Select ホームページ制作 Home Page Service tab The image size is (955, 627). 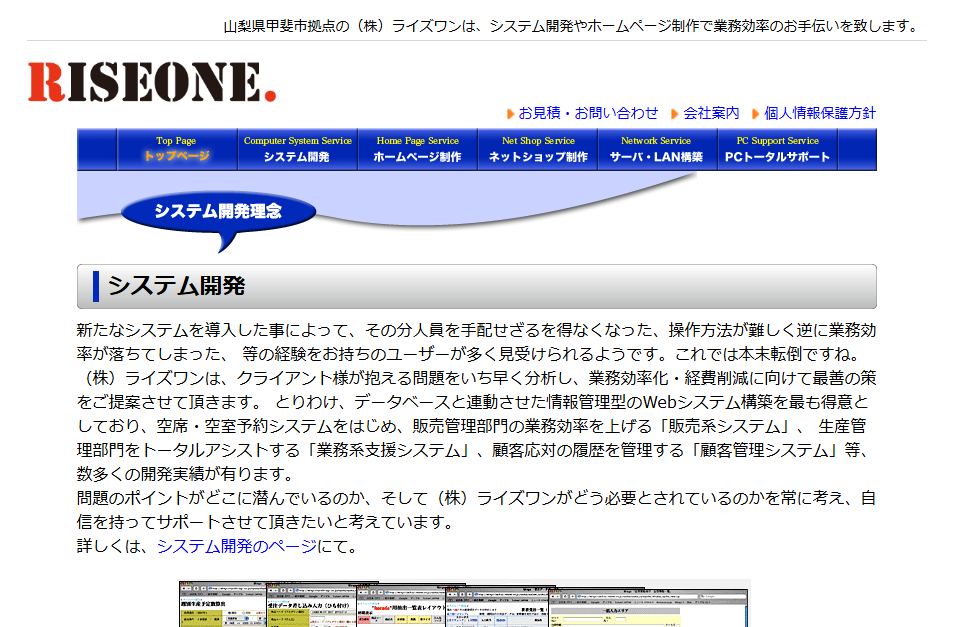tap(417, 149)
